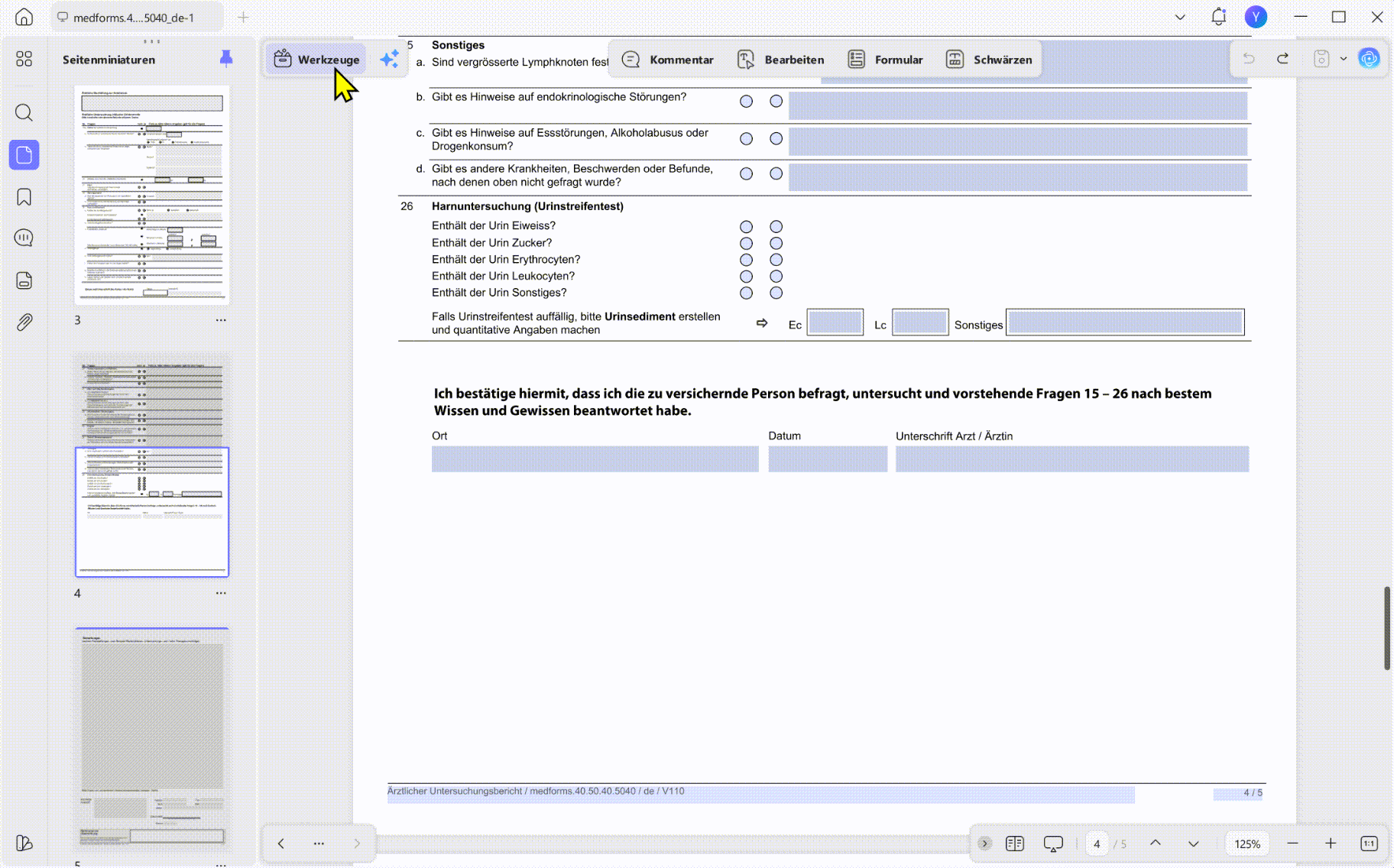The width and height of the screenshot is (1394, 868).
Task: Switch to Kommentar mode
Action: point(668,60)
